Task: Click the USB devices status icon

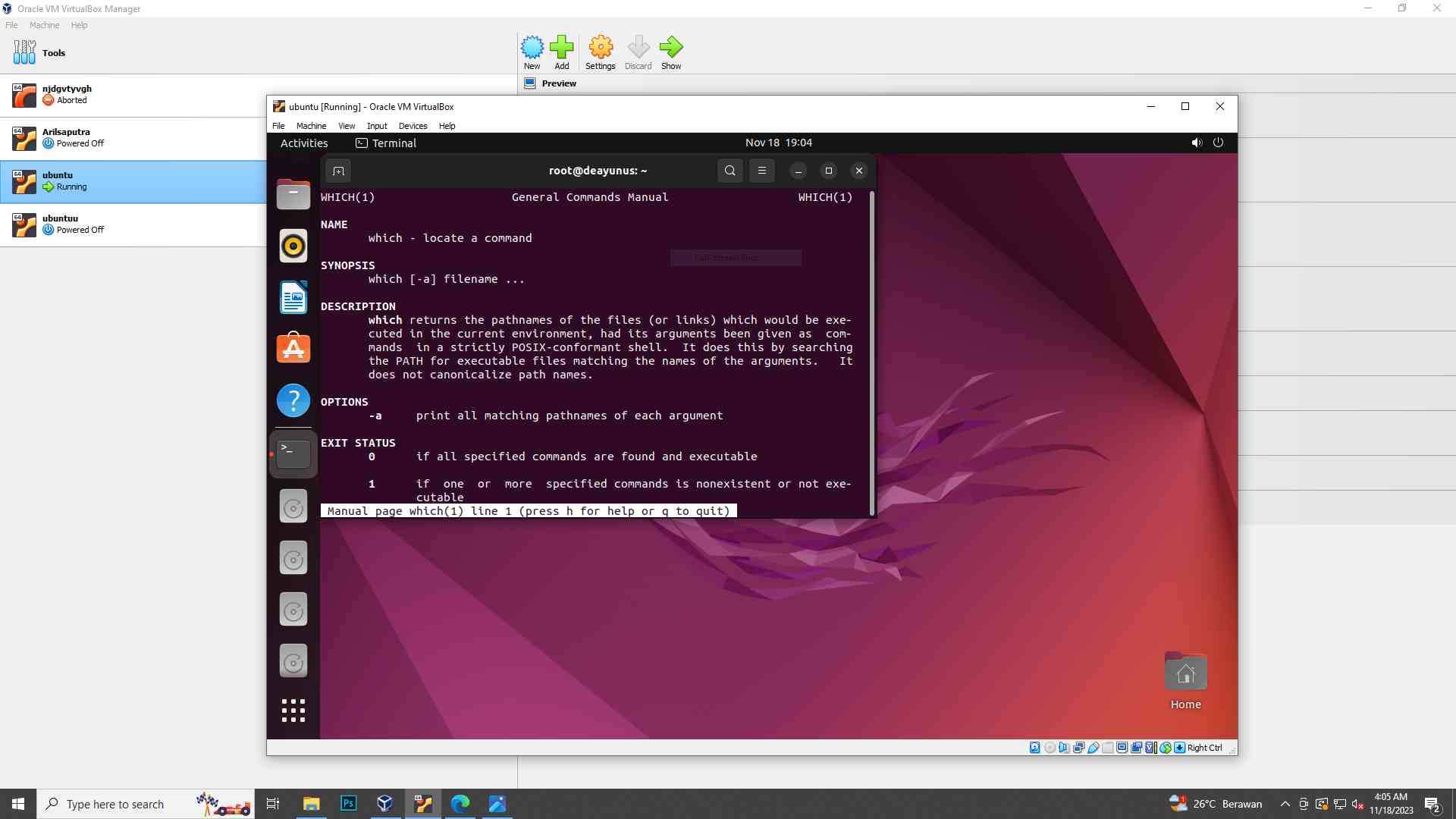Action: coord(1094,748)
